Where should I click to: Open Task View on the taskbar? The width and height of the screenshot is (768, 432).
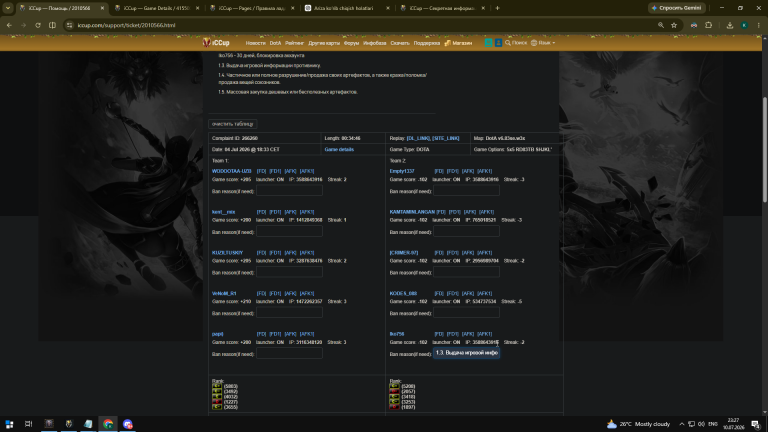pyautogui.click(x=28, y=424)
